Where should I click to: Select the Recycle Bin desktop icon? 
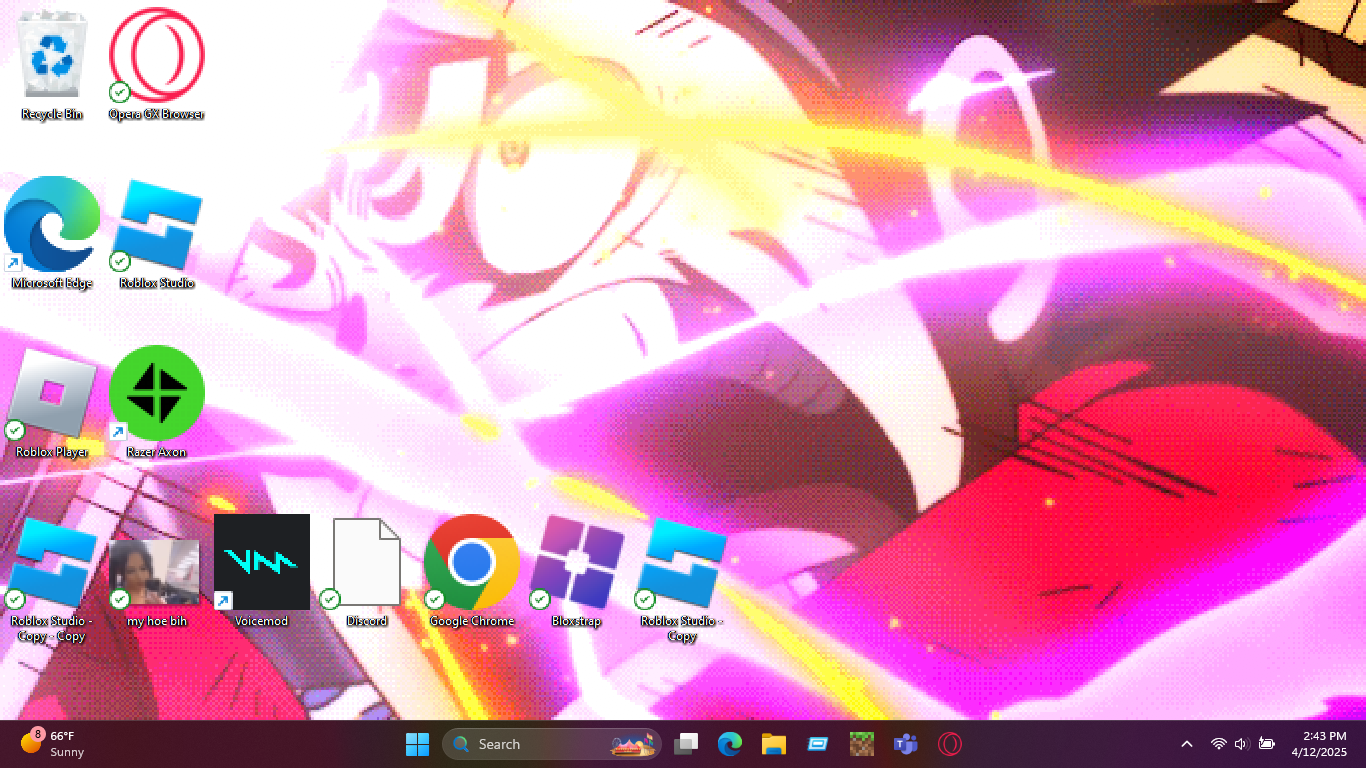coord(52,65)
